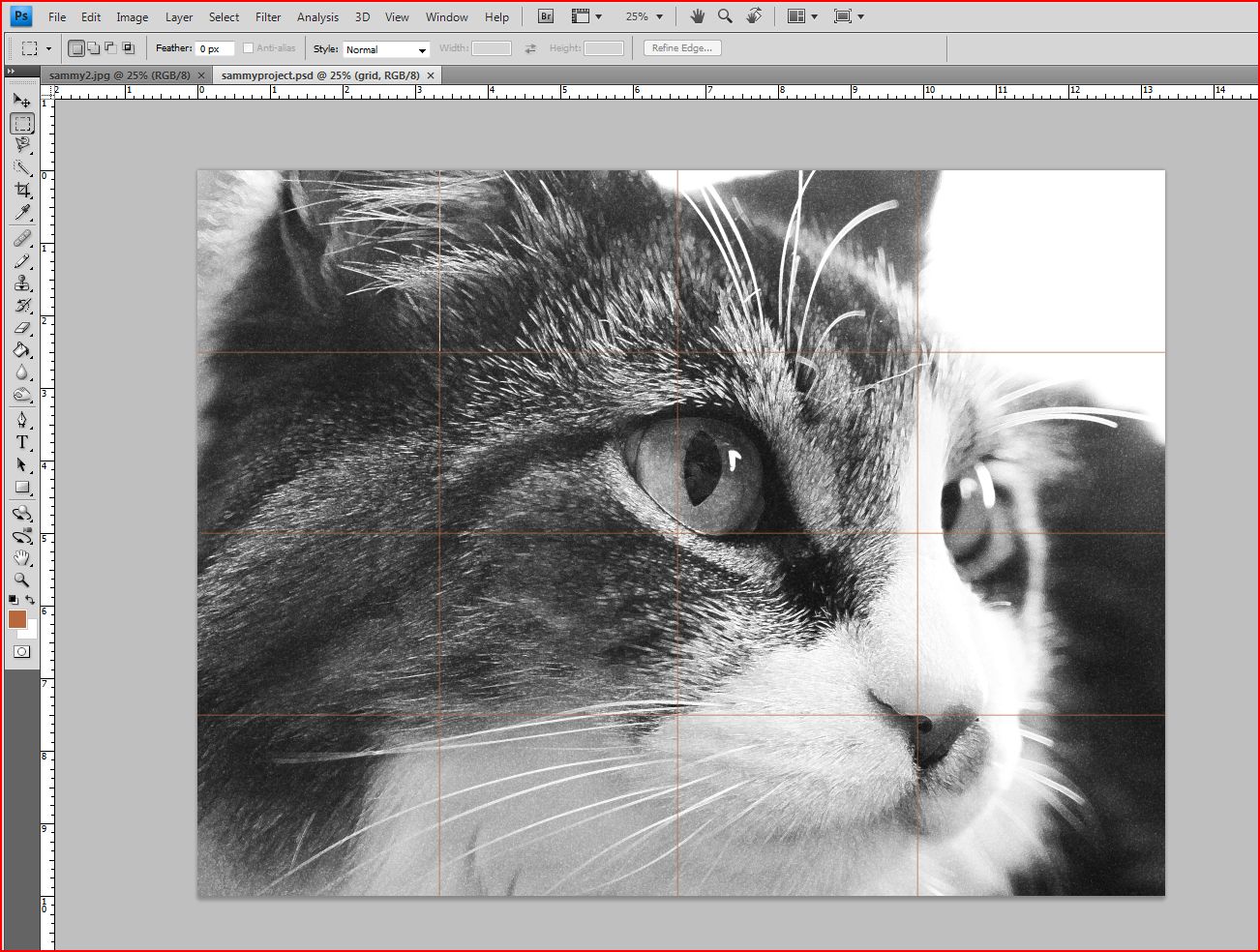Open the Help menu

(x=496, y=16)
